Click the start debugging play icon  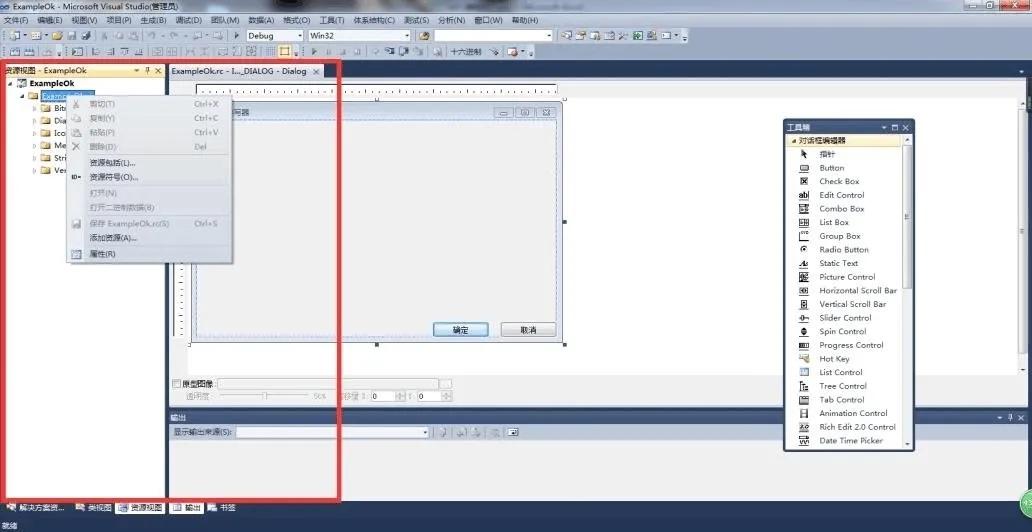[x=236, y=36]
